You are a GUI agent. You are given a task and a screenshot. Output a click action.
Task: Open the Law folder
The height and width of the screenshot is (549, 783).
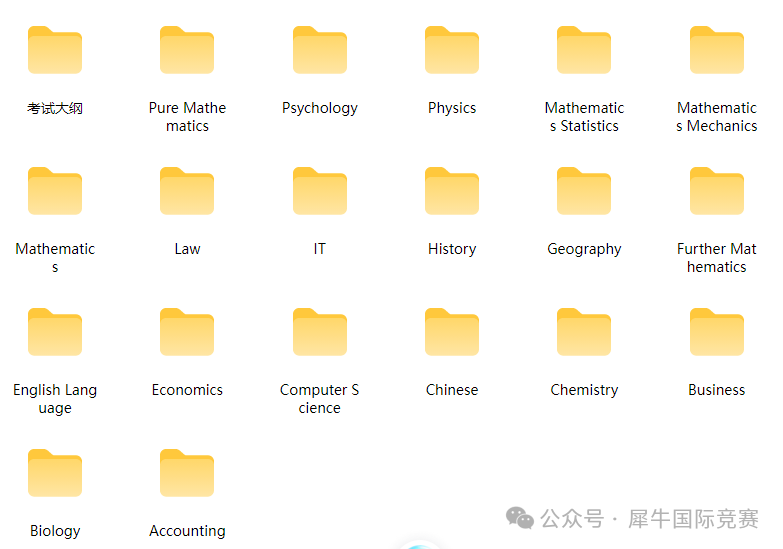pyautogui.click(x=187, y=191)
